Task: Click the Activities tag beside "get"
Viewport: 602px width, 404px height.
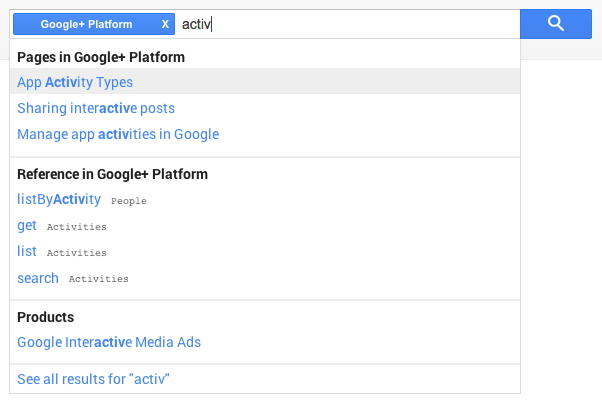Action: [77, 227]
